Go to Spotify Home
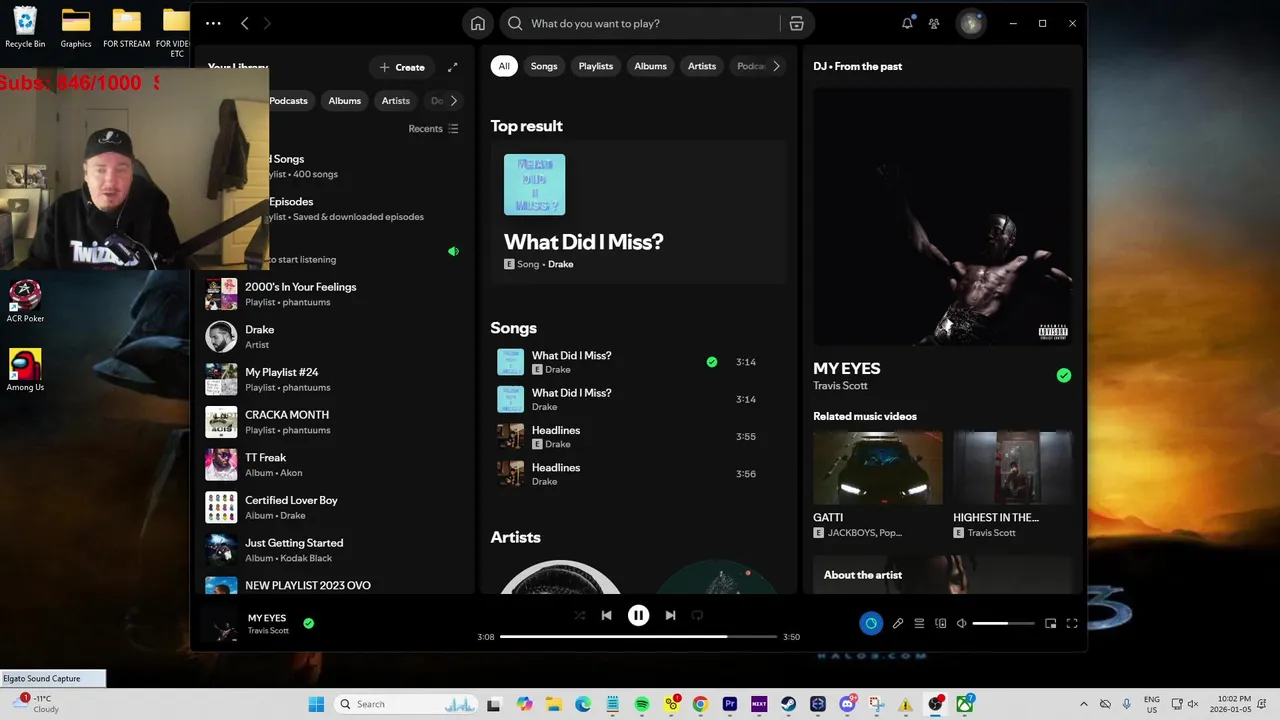This screenshot has height=720, width=1280. click(x=478, y=23)
